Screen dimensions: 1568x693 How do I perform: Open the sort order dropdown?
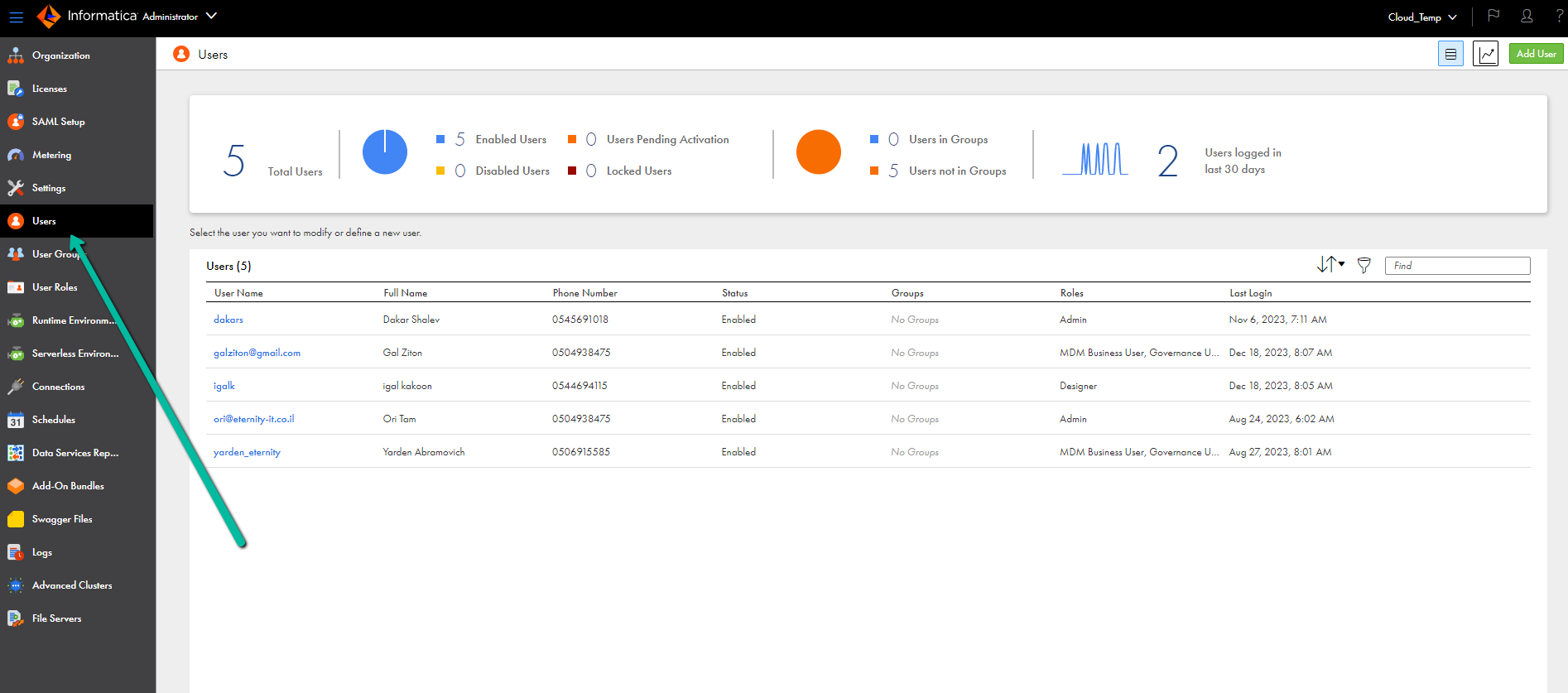[1330, 264]
